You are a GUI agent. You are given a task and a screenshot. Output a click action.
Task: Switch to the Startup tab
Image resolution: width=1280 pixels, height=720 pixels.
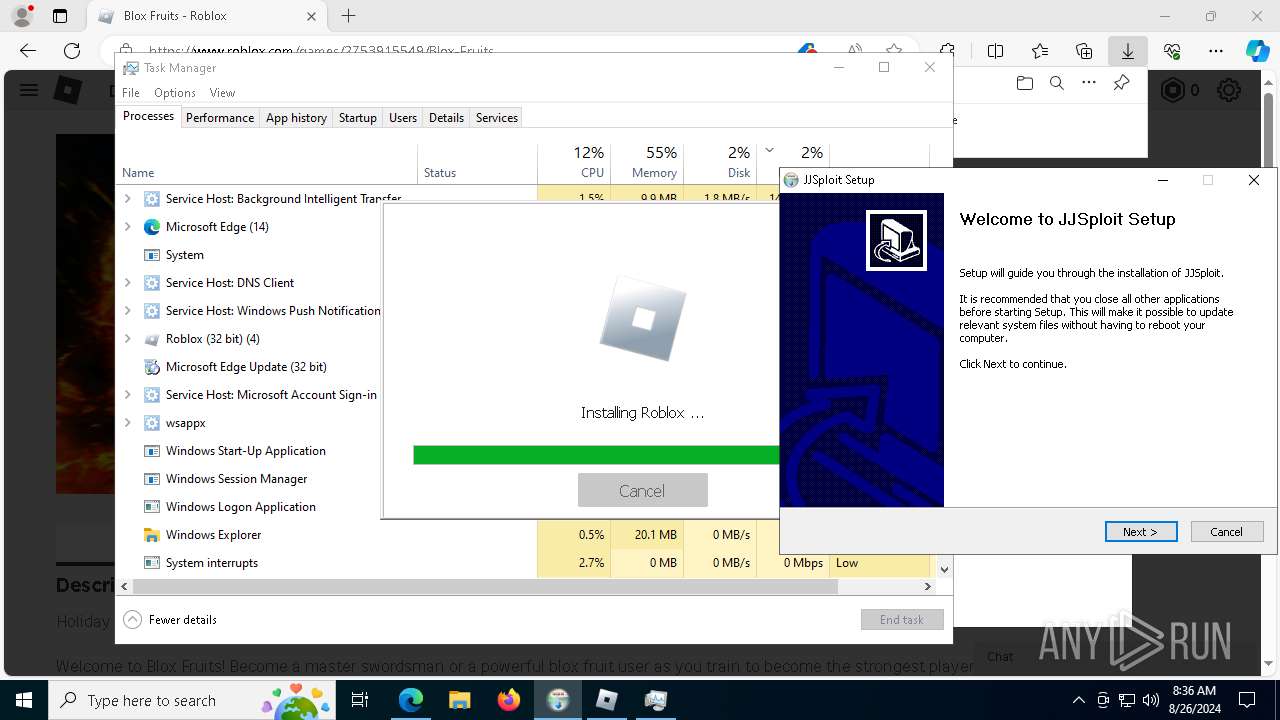(x=357, y=118)
